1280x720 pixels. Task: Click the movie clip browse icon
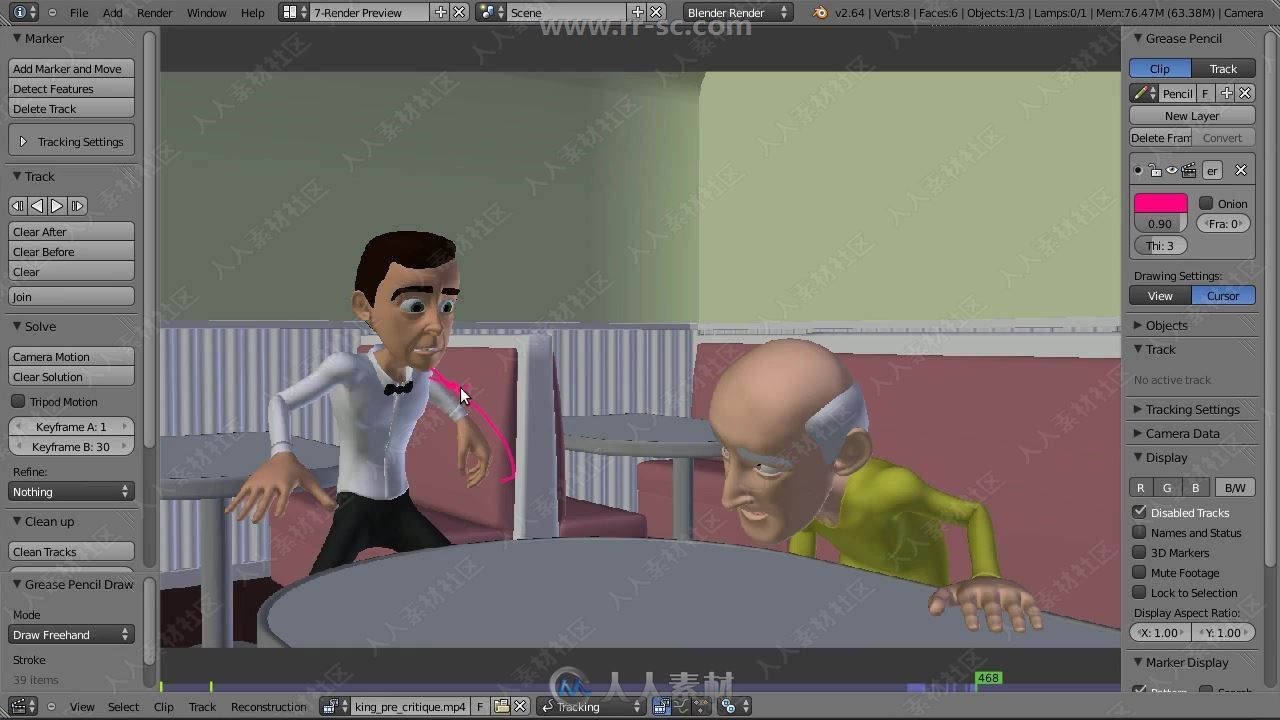coord(335,706)
